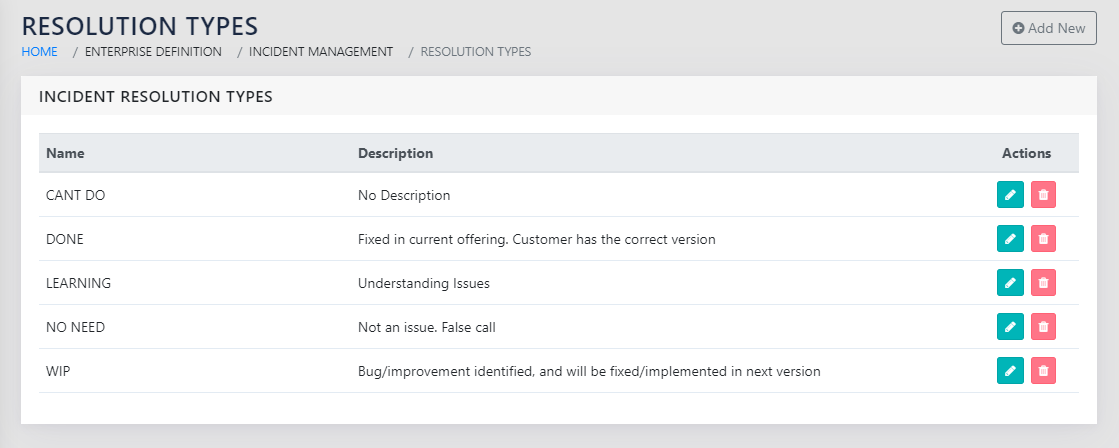Click the edit pencil icon for CANT DO

point(1010,195)
